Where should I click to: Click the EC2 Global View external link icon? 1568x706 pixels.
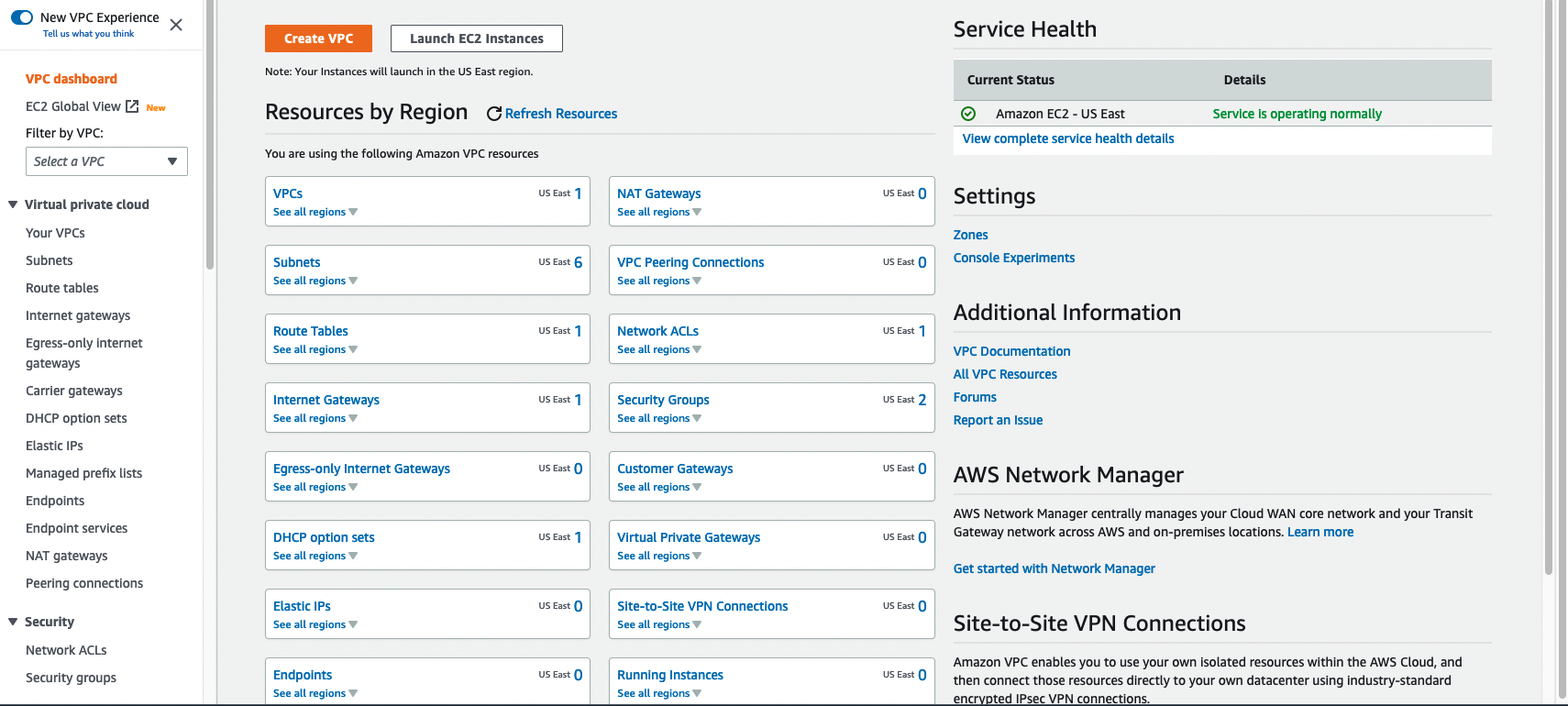(x=132, y=106)
